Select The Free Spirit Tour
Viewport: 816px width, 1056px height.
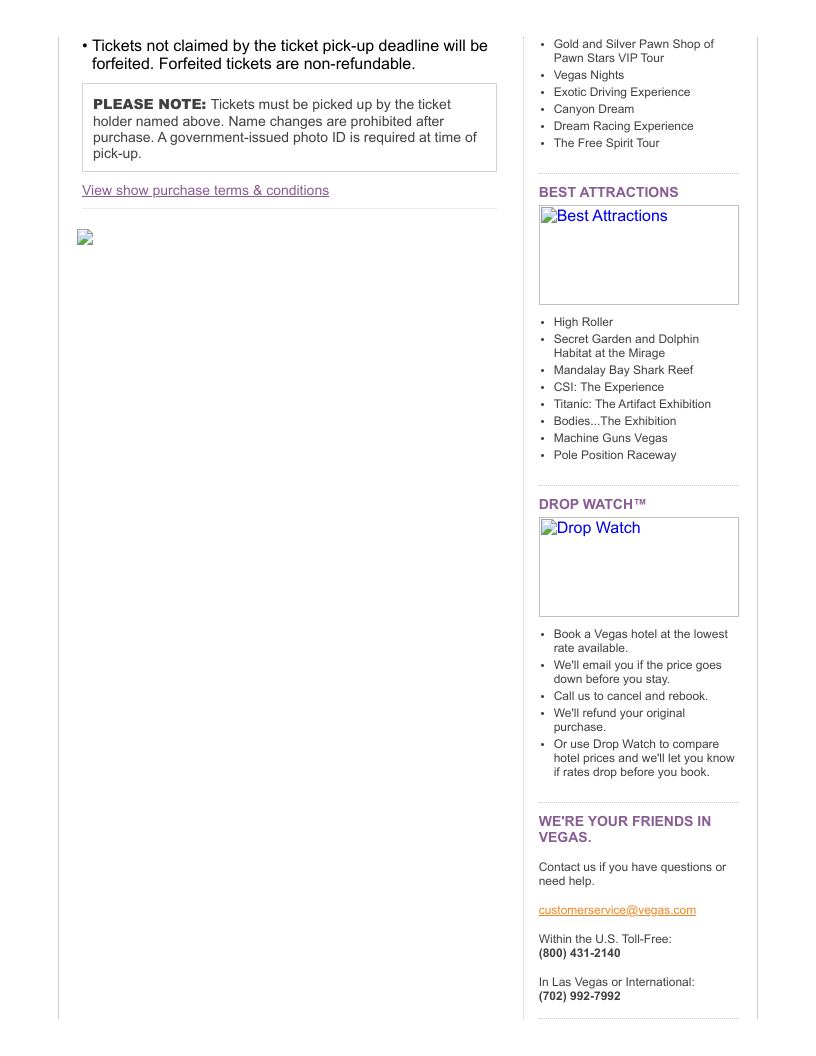point(606,143)
